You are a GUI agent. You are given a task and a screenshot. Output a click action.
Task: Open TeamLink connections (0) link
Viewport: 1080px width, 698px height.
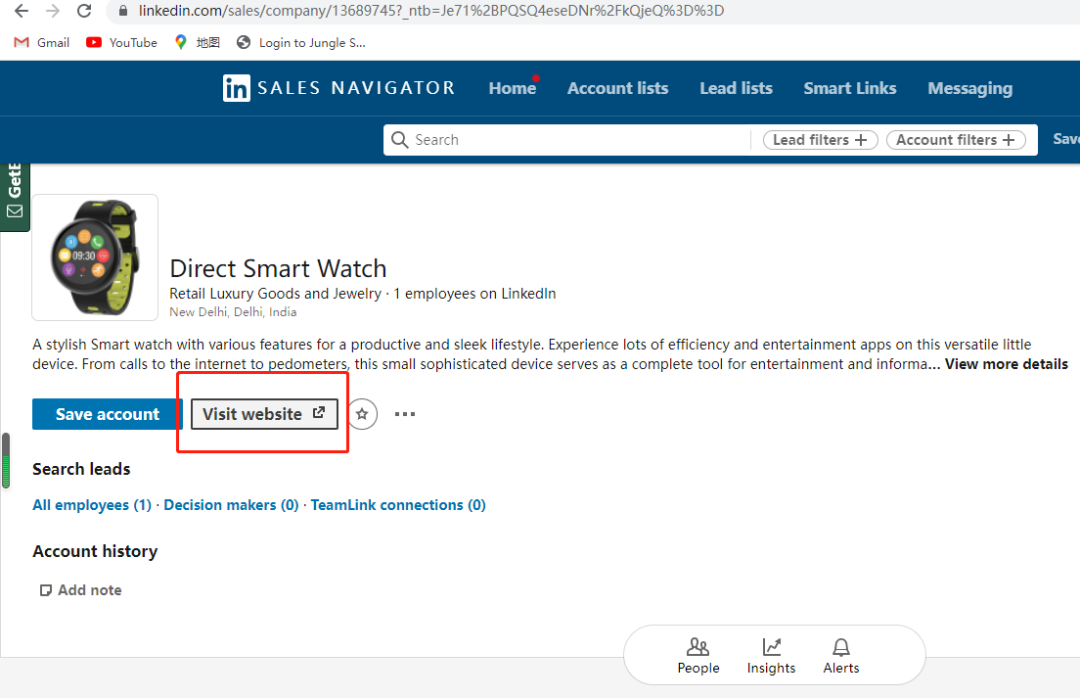point(398,505)
